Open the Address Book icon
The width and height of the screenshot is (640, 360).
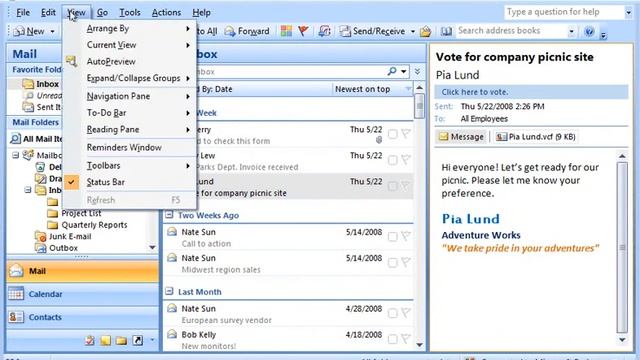tap(446, 31)
